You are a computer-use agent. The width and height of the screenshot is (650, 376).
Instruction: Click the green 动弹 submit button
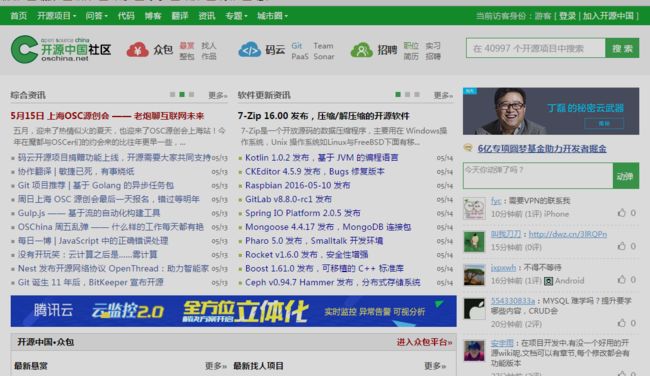click(x=626, y=176)
